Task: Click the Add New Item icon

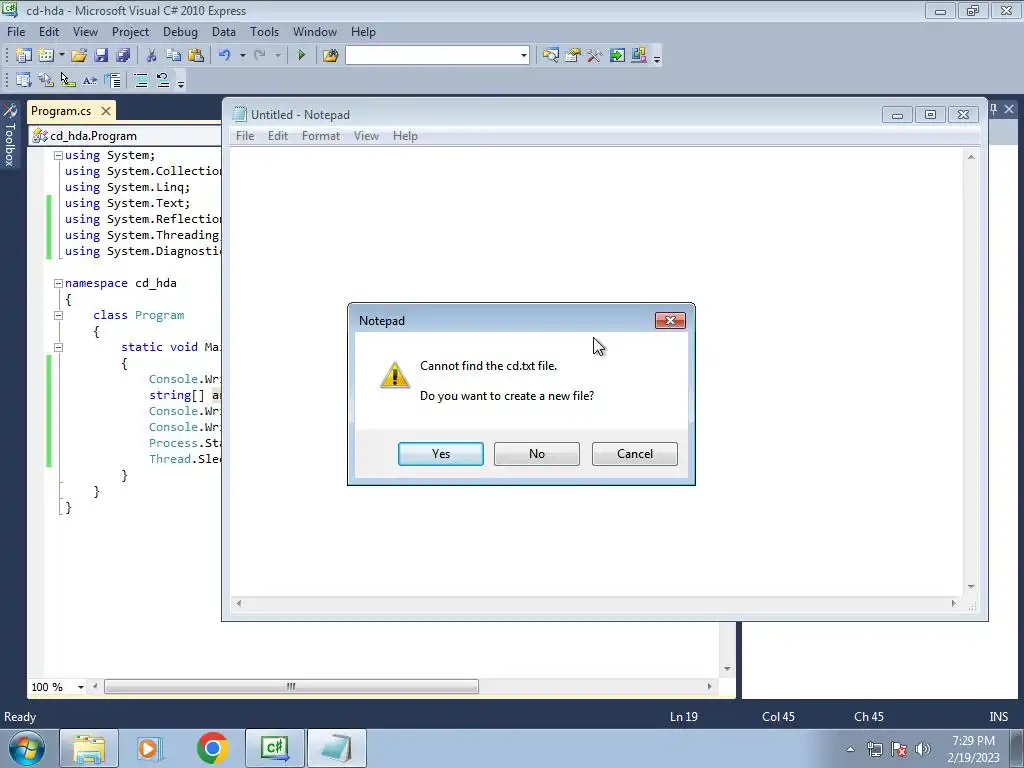Action: click(46, 56)
